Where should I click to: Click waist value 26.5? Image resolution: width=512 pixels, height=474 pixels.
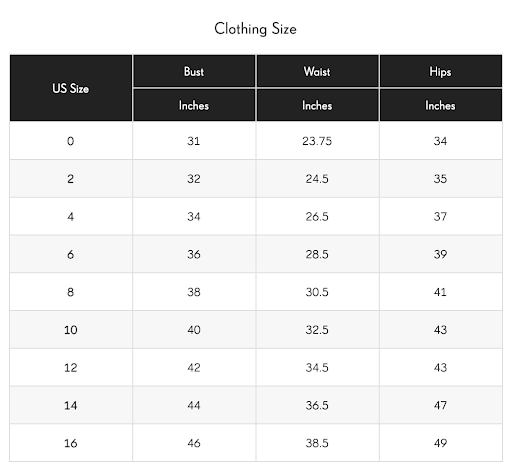[317, 217]
